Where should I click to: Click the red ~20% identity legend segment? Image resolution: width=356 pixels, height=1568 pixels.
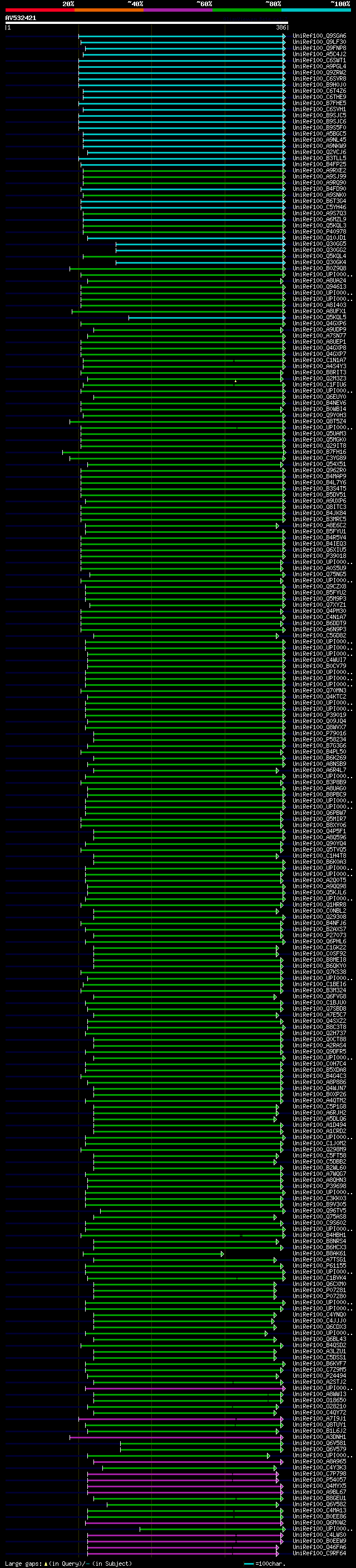39,10
